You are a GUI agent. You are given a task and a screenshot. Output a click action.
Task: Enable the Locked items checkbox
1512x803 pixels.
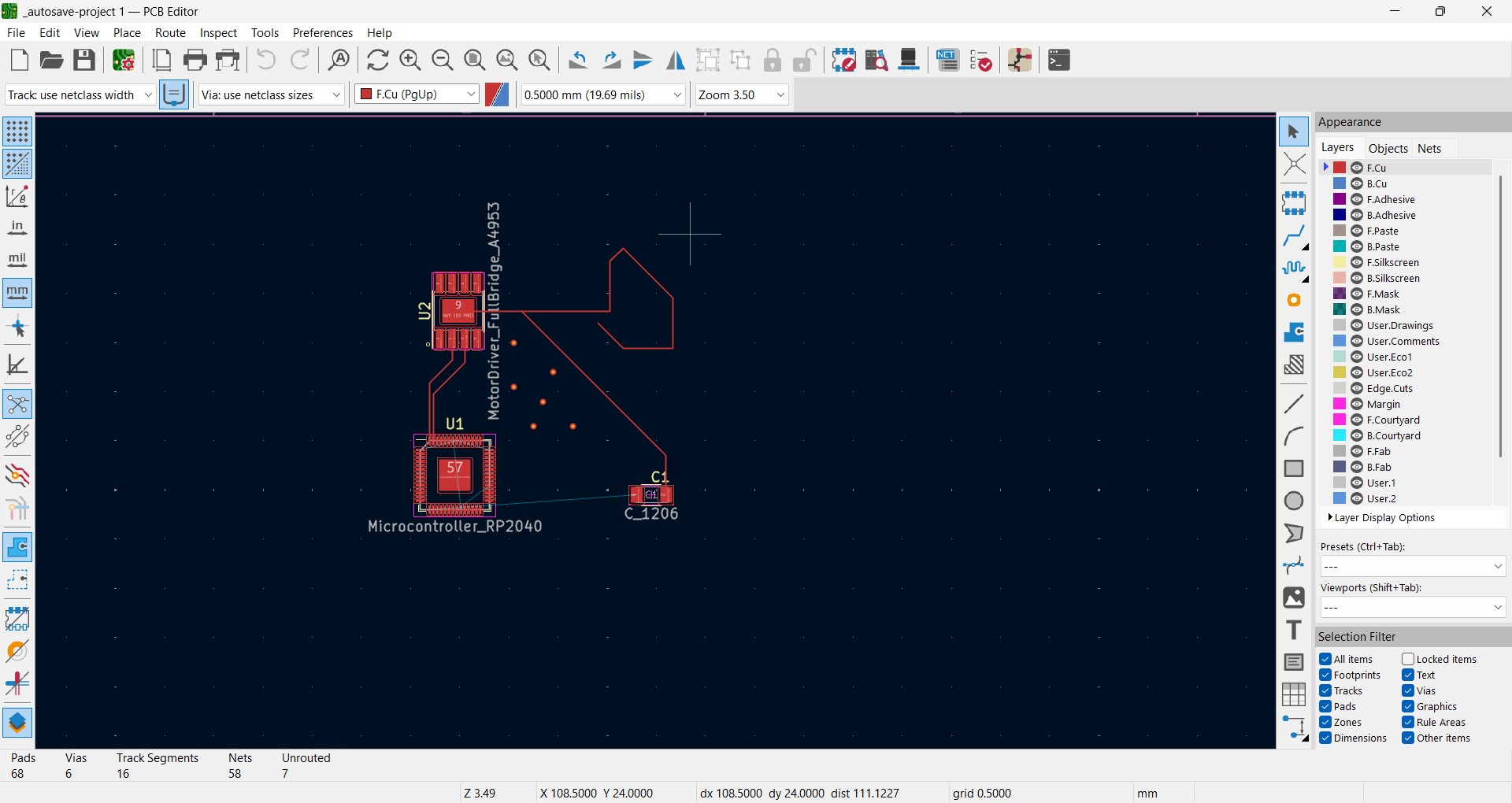click(1408, 660)
